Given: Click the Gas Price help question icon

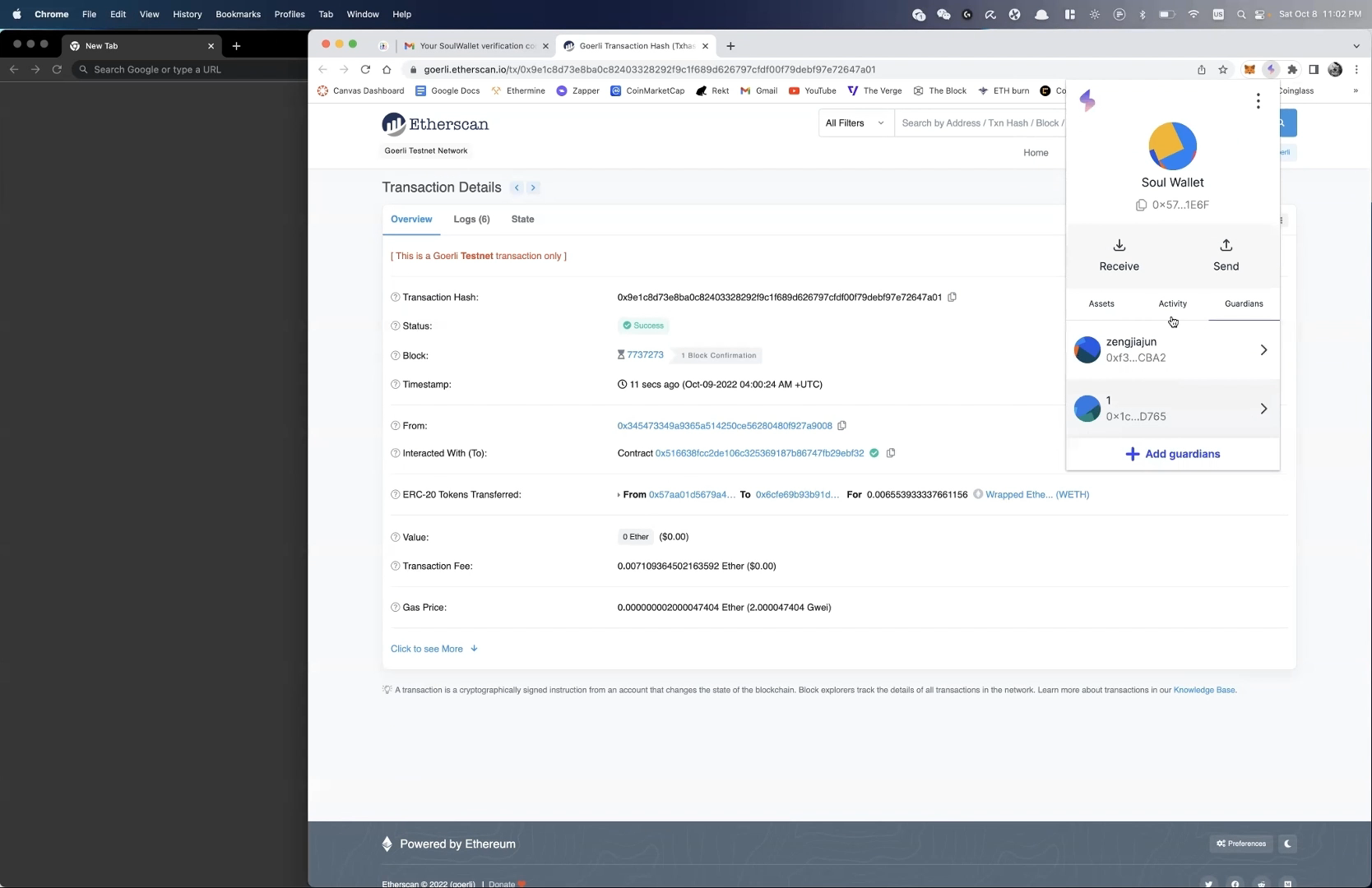Looking at the screenshot, I should pyautogui.click(x=395, y=607).
